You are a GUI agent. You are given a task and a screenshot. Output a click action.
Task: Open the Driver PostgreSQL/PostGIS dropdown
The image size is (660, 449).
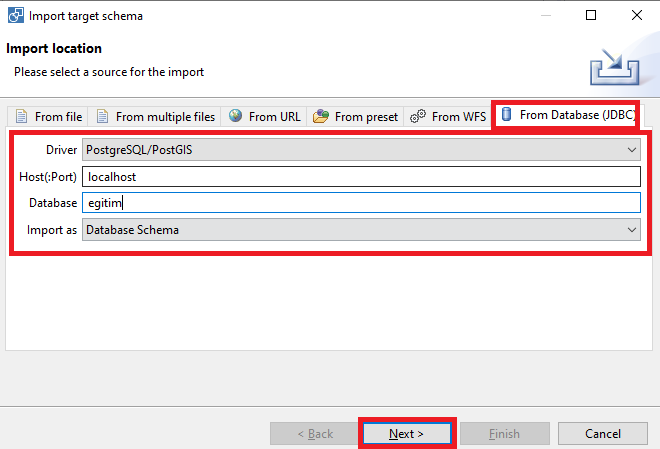click(x=361, y=150)
